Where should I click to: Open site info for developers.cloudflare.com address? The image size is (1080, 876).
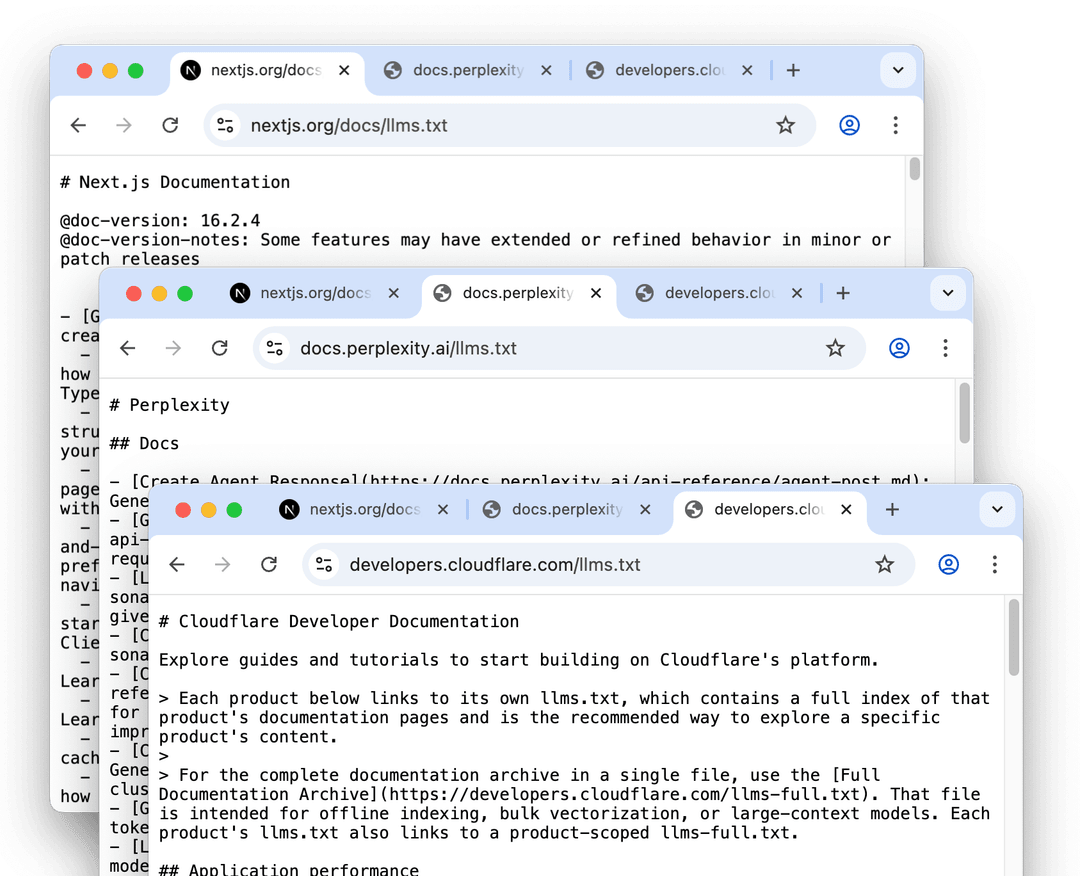click(324, 565)
